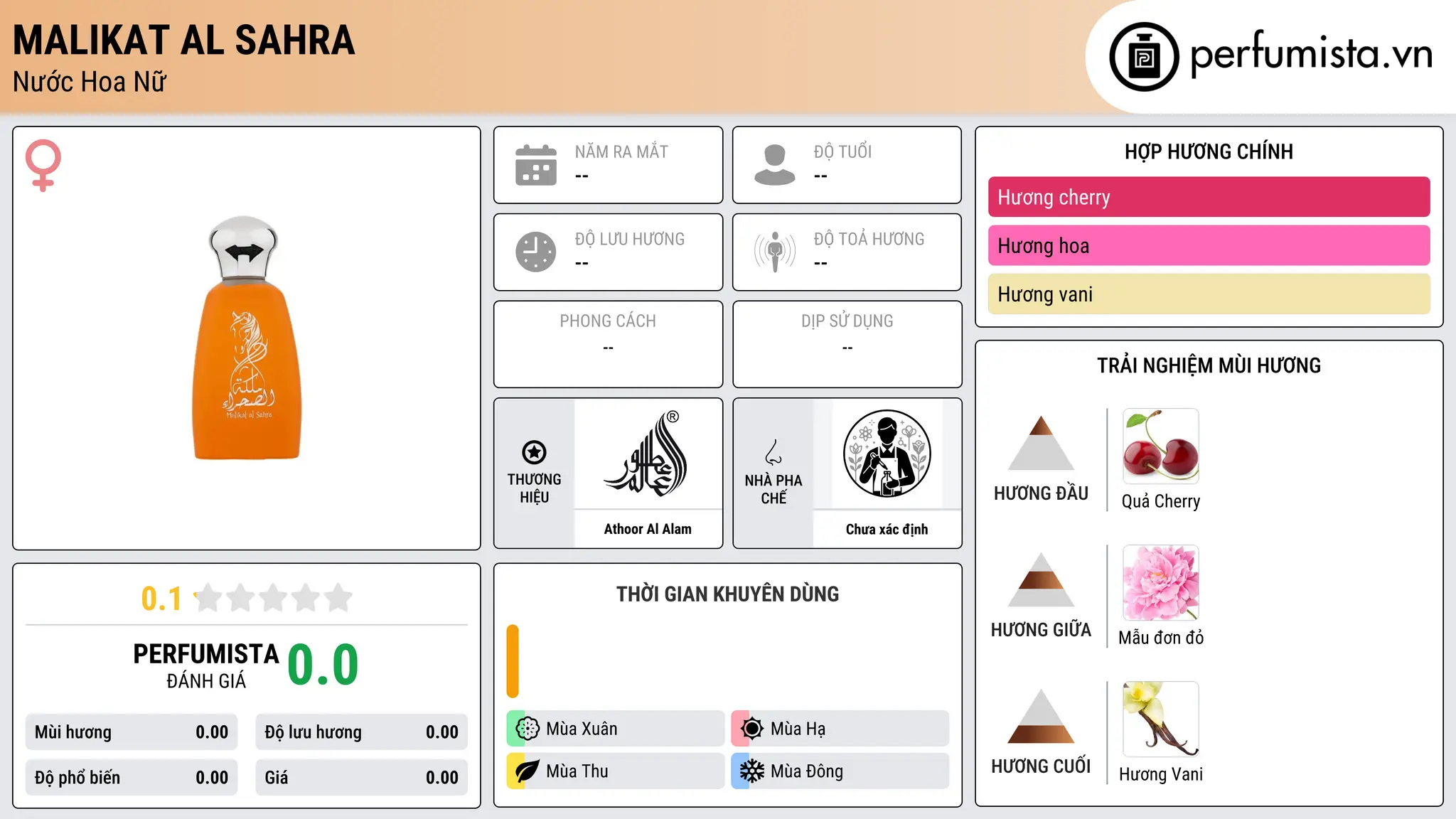Open the Quả Cherry note image
This screenshot has height=819, width=1456.
click(1161, 446)
